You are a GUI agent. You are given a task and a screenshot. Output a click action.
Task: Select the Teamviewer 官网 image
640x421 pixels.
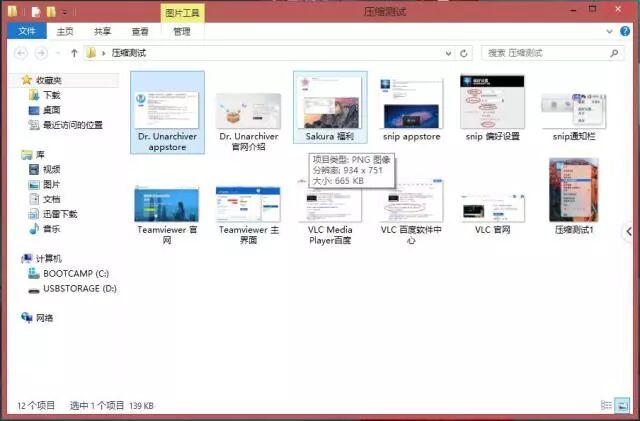(167, 215)
